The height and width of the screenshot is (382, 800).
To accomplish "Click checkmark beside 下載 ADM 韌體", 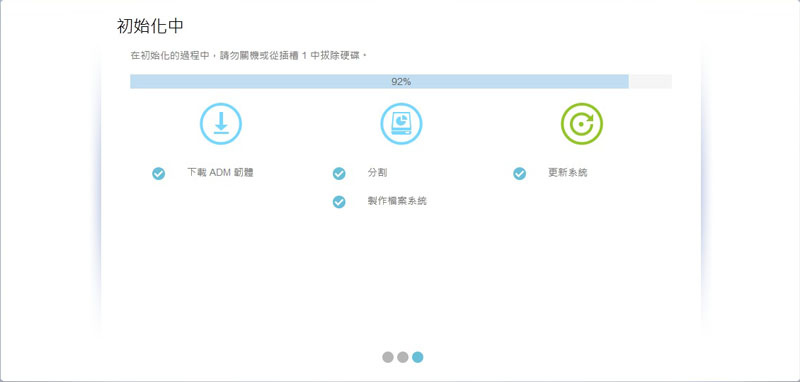I will 159,174.
